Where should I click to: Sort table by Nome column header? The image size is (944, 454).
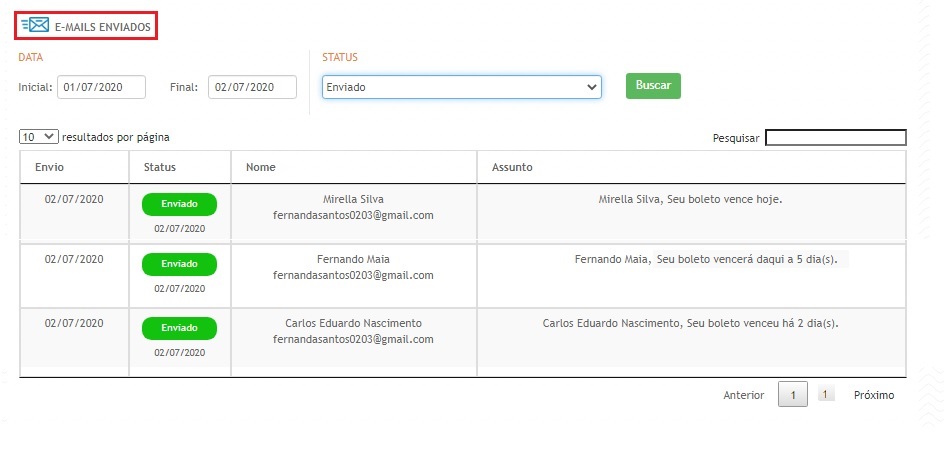261,167
